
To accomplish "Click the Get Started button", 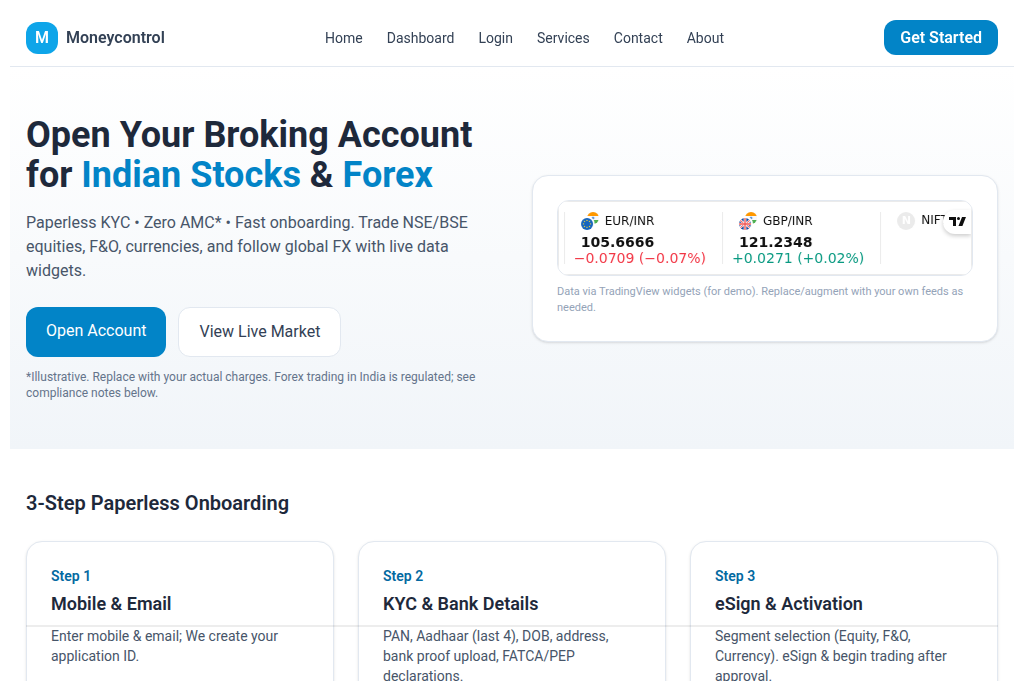I will pos(940,37).
